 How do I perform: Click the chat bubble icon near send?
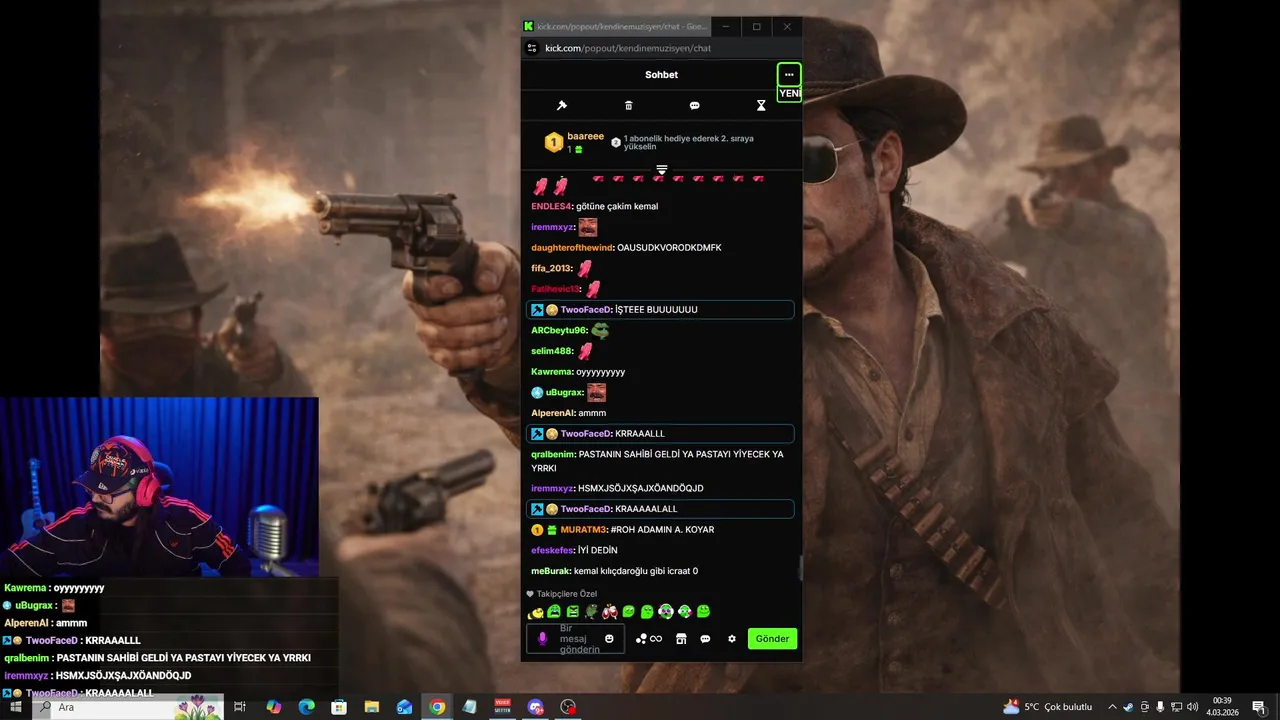tap(705, 639)
